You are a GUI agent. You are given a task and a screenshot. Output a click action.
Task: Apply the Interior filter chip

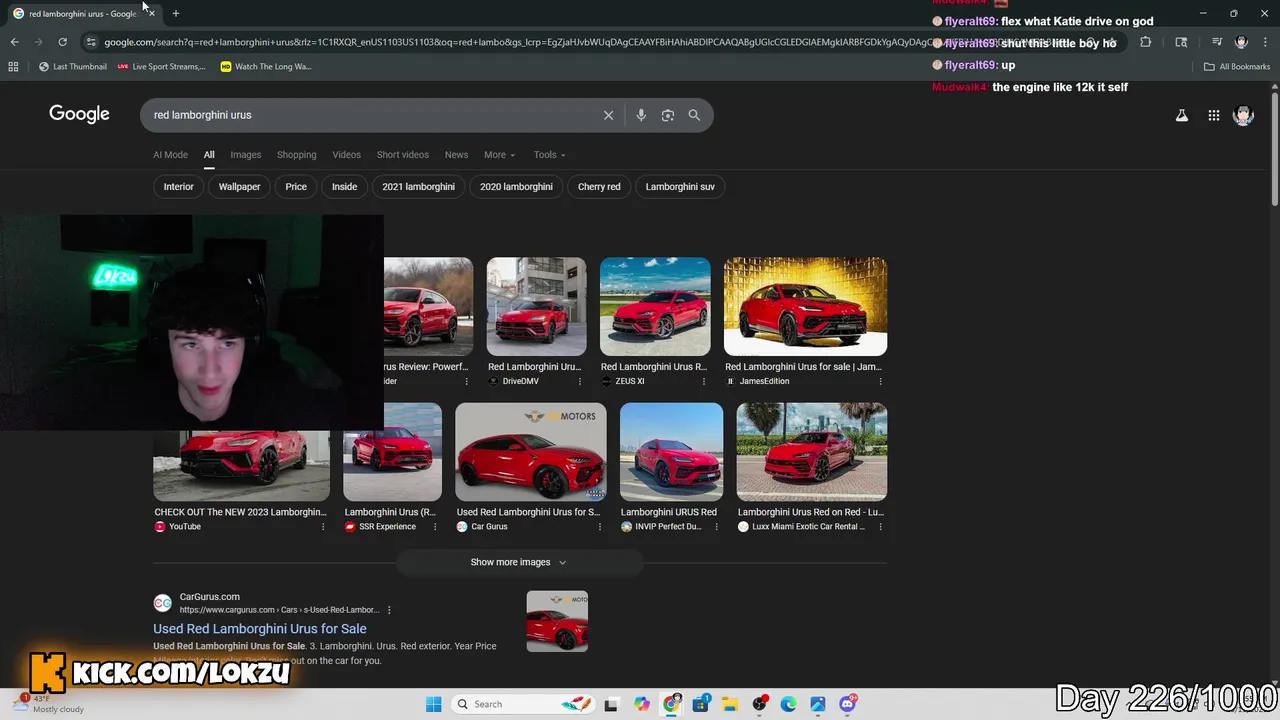tap(178, 187)
